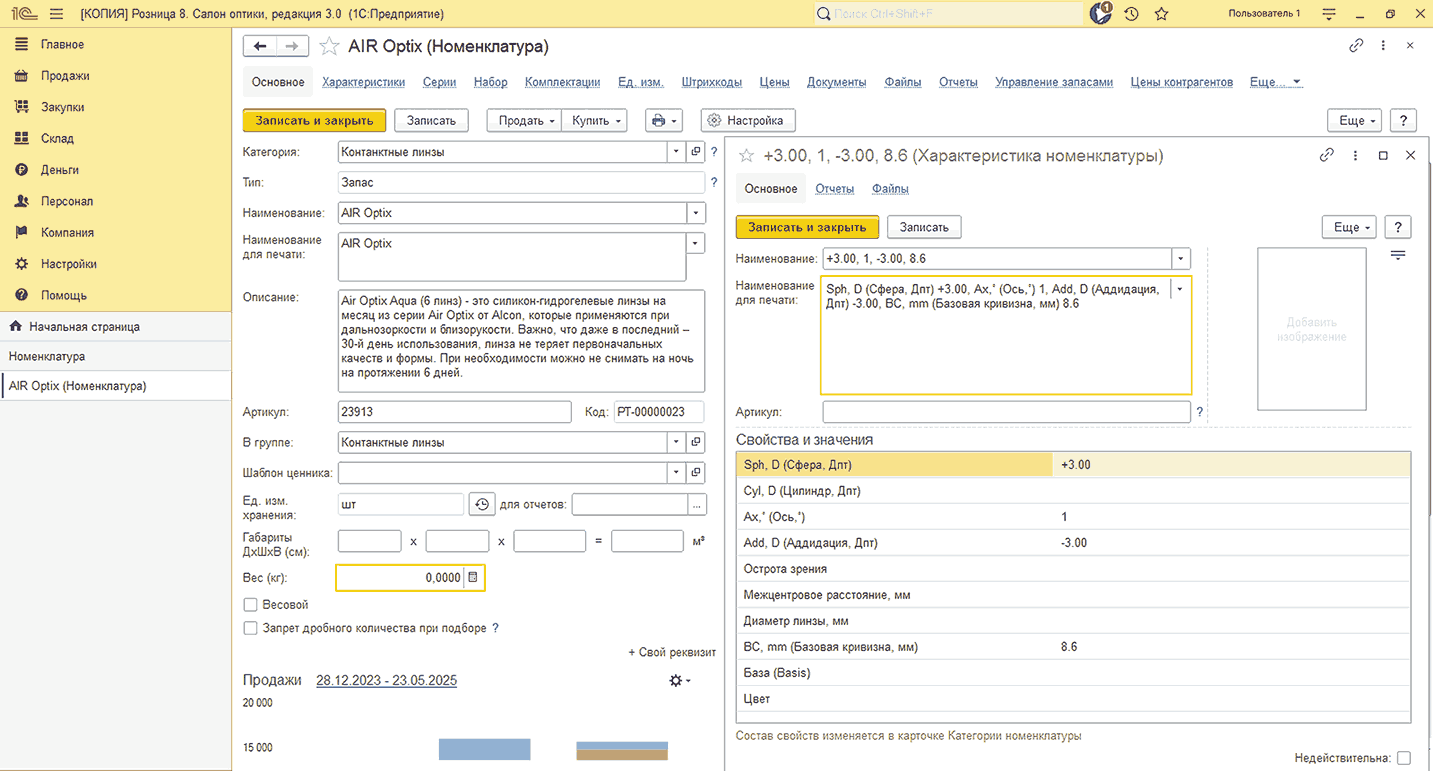
Task: Expand the Шаблон ценника dropdown
Action: point(677,472)
